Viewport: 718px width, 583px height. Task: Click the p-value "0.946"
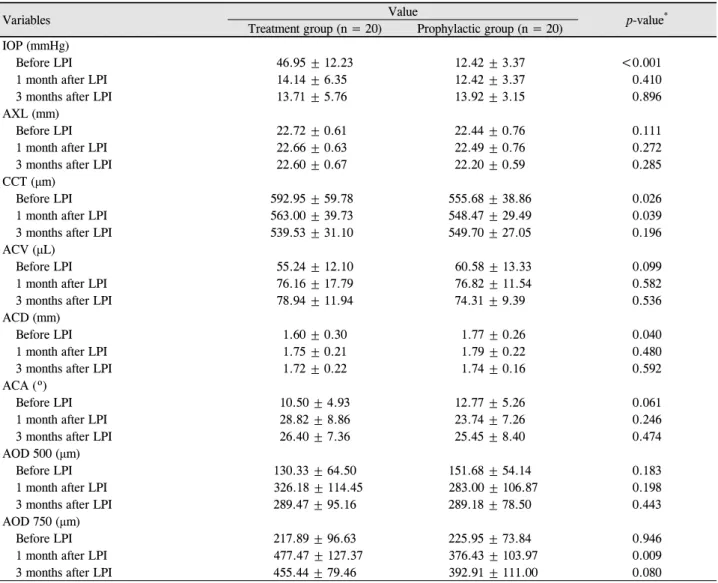point(647,539)
